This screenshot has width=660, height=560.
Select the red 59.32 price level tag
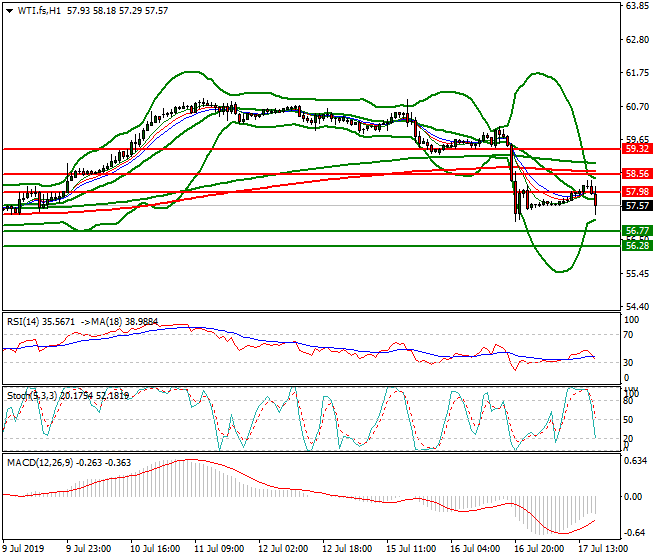637,148
